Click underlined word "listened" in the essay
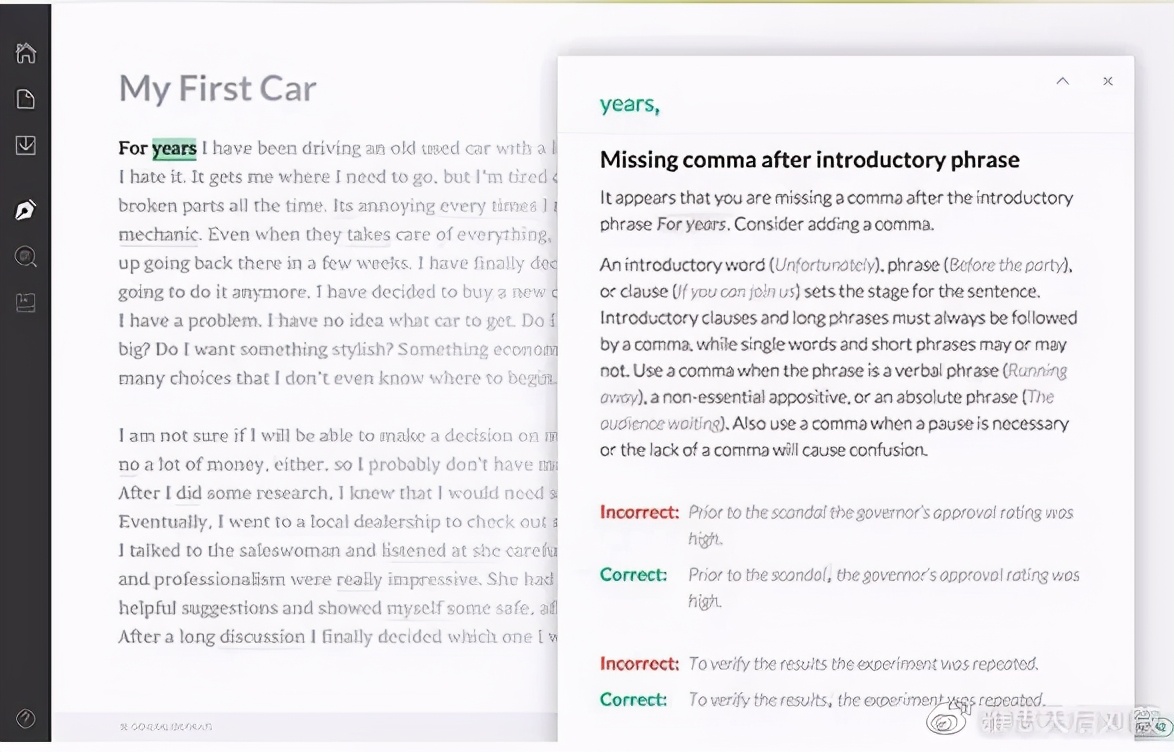Image resolution: width=1174 pixels, height=752 pixels. 413,551
